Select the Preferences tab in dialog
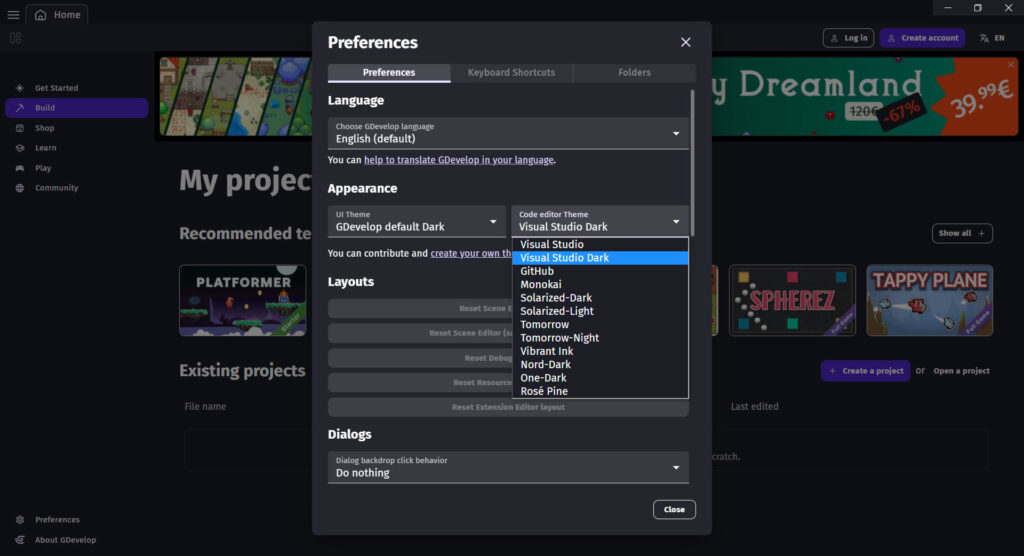 click(389, 73)
